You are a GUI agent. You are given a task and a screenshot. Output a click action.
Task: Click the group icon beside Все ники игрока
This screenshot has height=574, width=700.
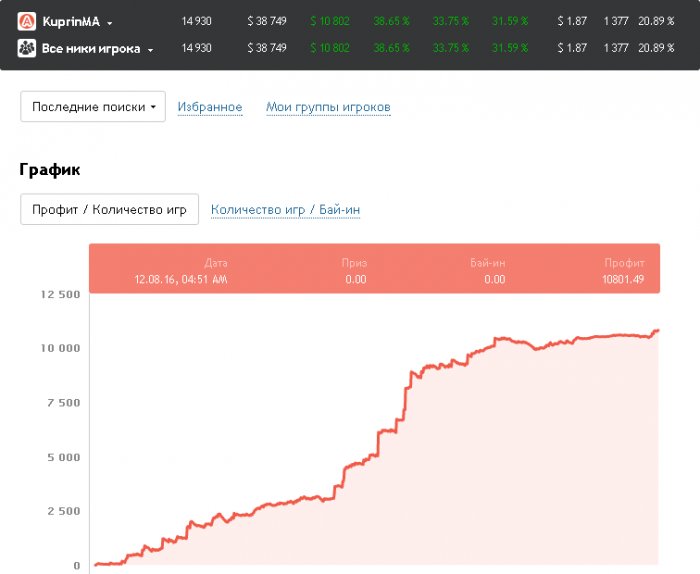(x=27, y=48)
